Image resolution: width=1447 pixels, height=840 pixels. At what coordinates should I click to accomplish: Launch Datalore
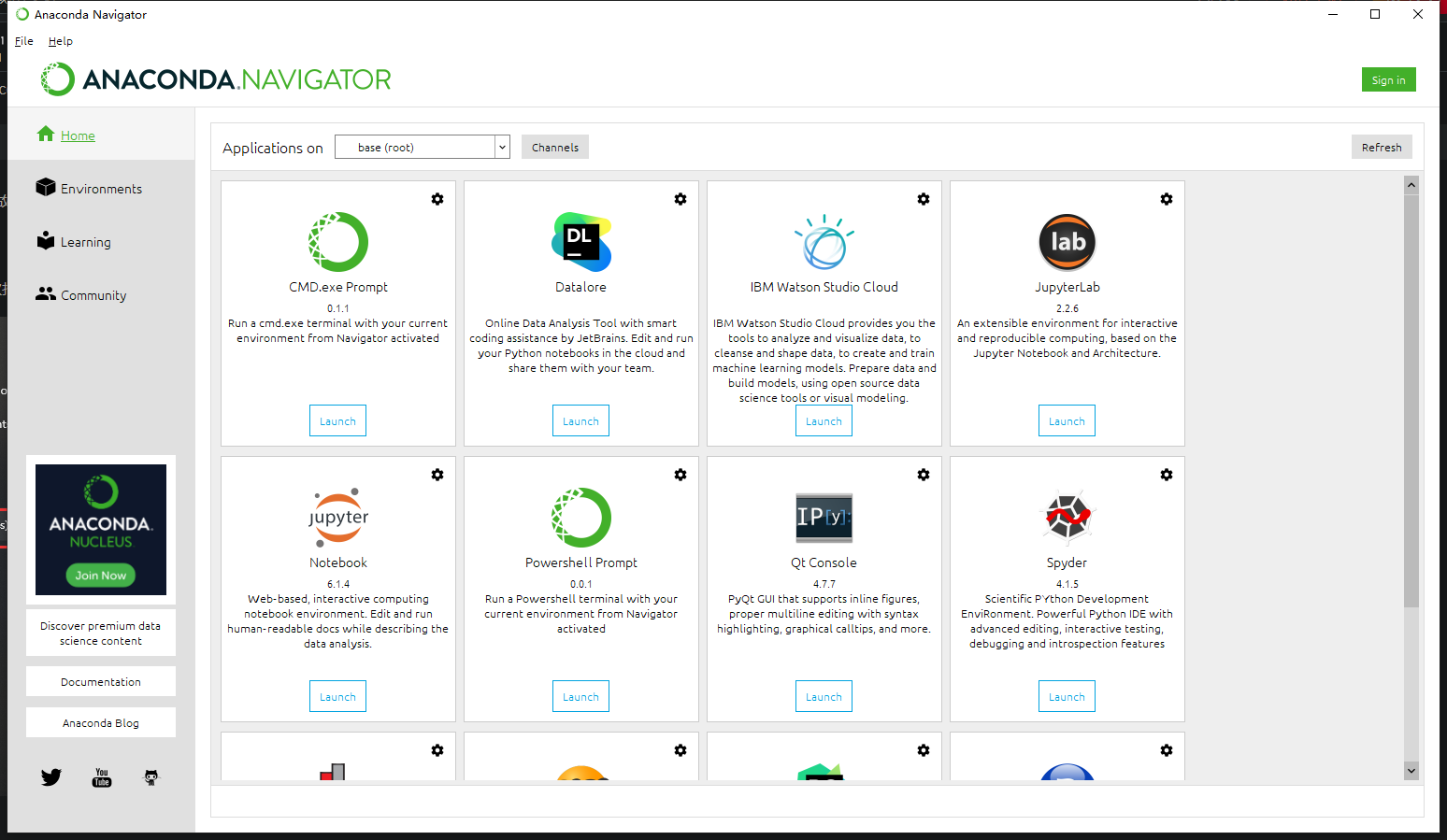pyautogui.click(x=581, y=420)
